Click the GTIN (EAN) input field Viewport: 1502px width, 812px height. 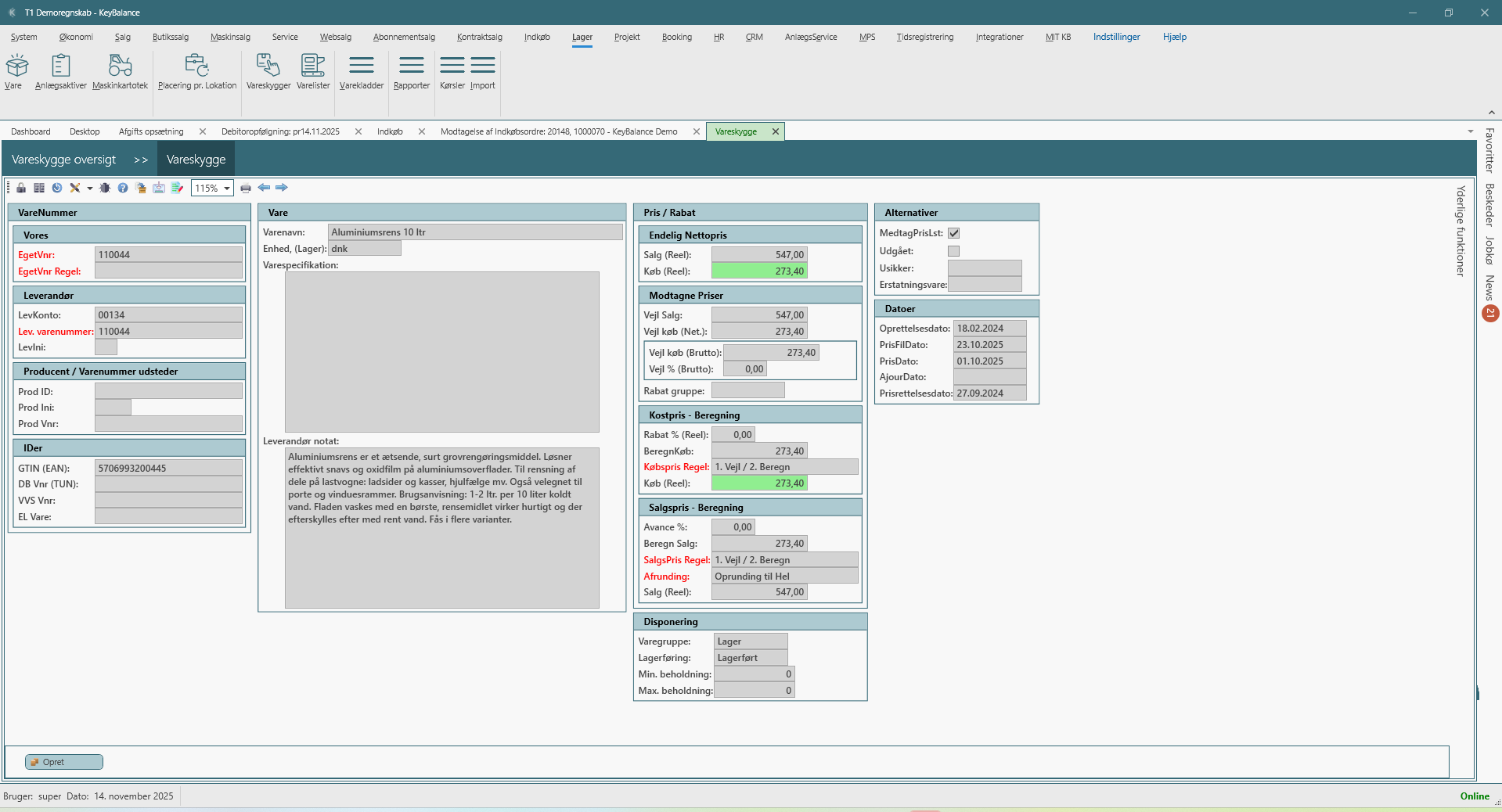coord(168,469)
